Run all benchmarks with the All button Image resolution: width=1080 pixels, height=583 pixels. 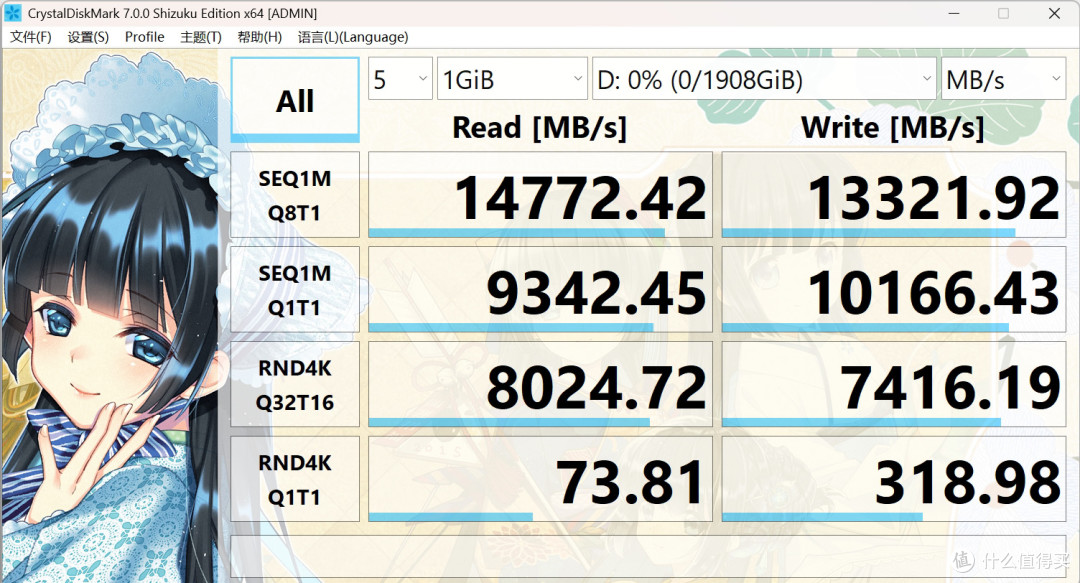295,100
